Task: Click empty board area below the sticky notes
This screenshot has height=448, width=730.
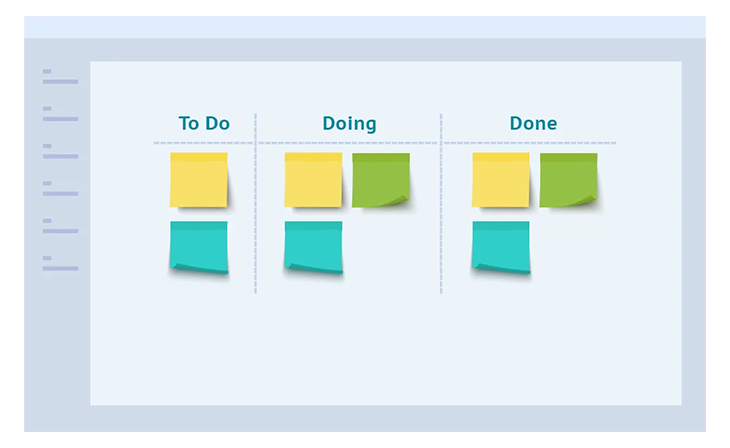Action: click(385, 349)
